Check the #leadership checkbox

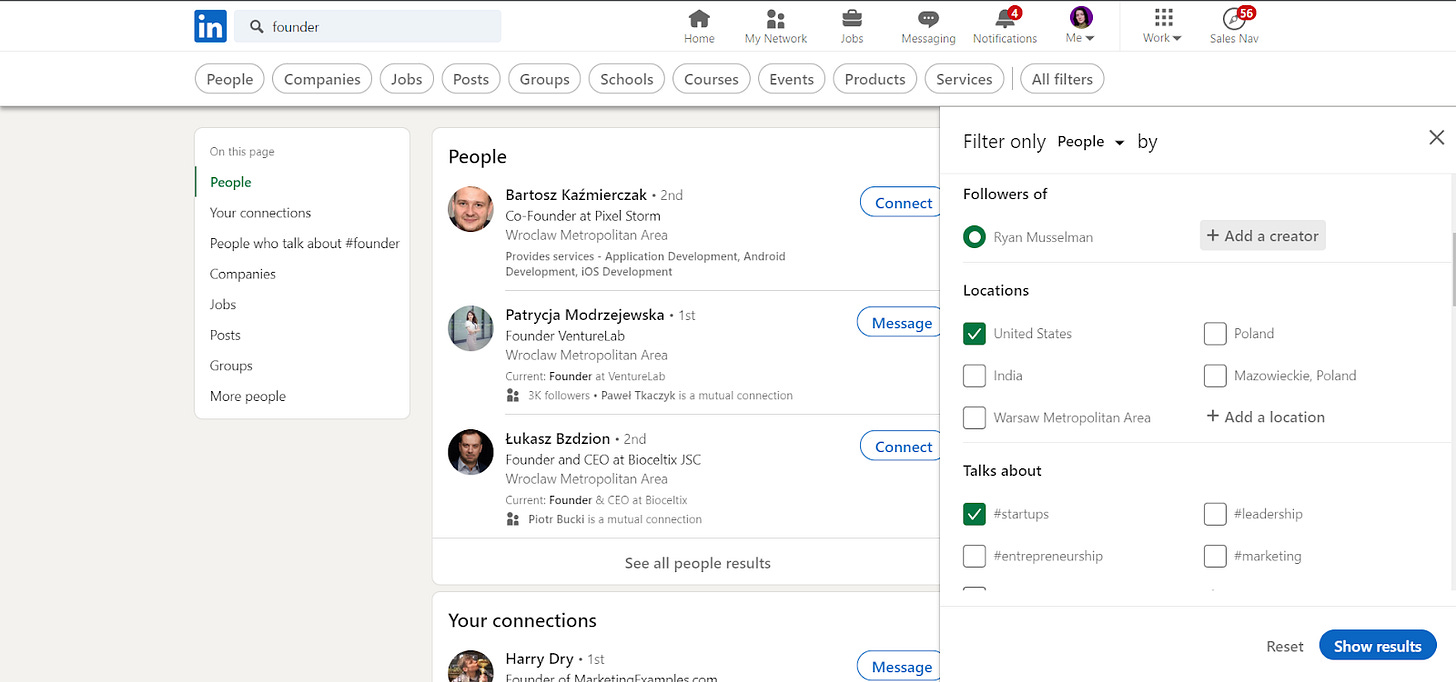[1215, 513]
